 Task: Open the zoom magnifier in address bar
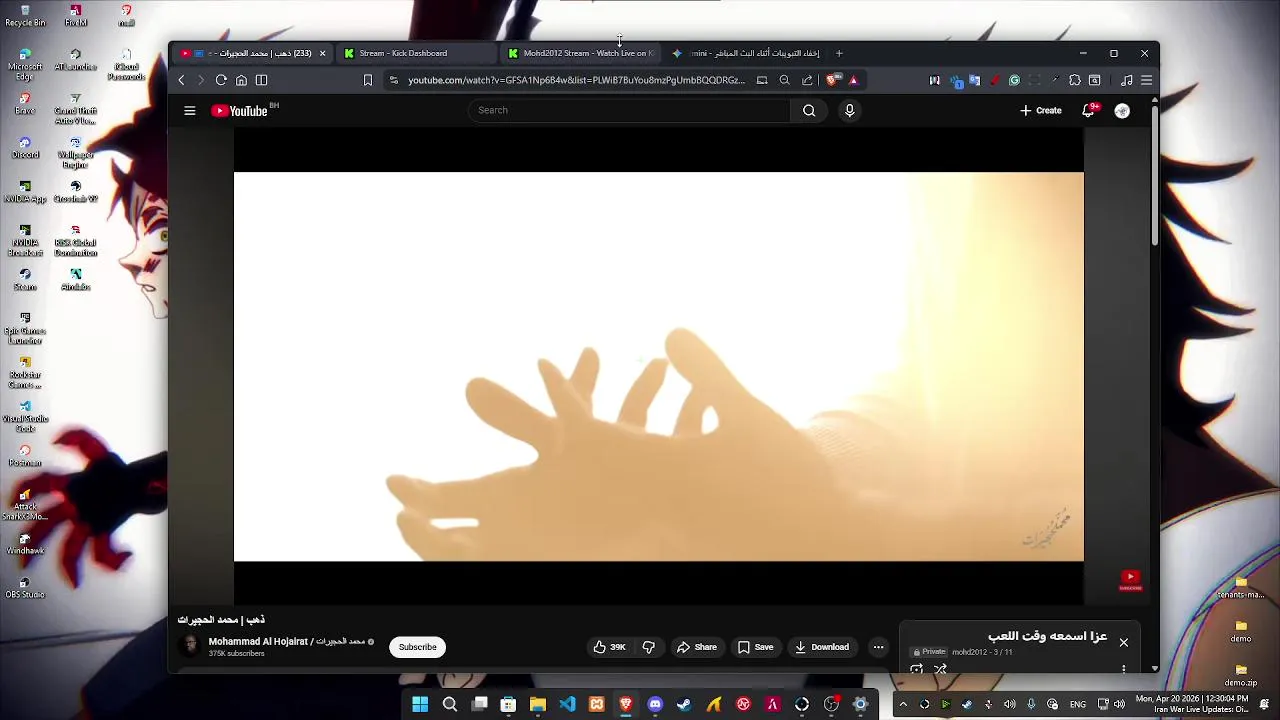pos(784,80)
